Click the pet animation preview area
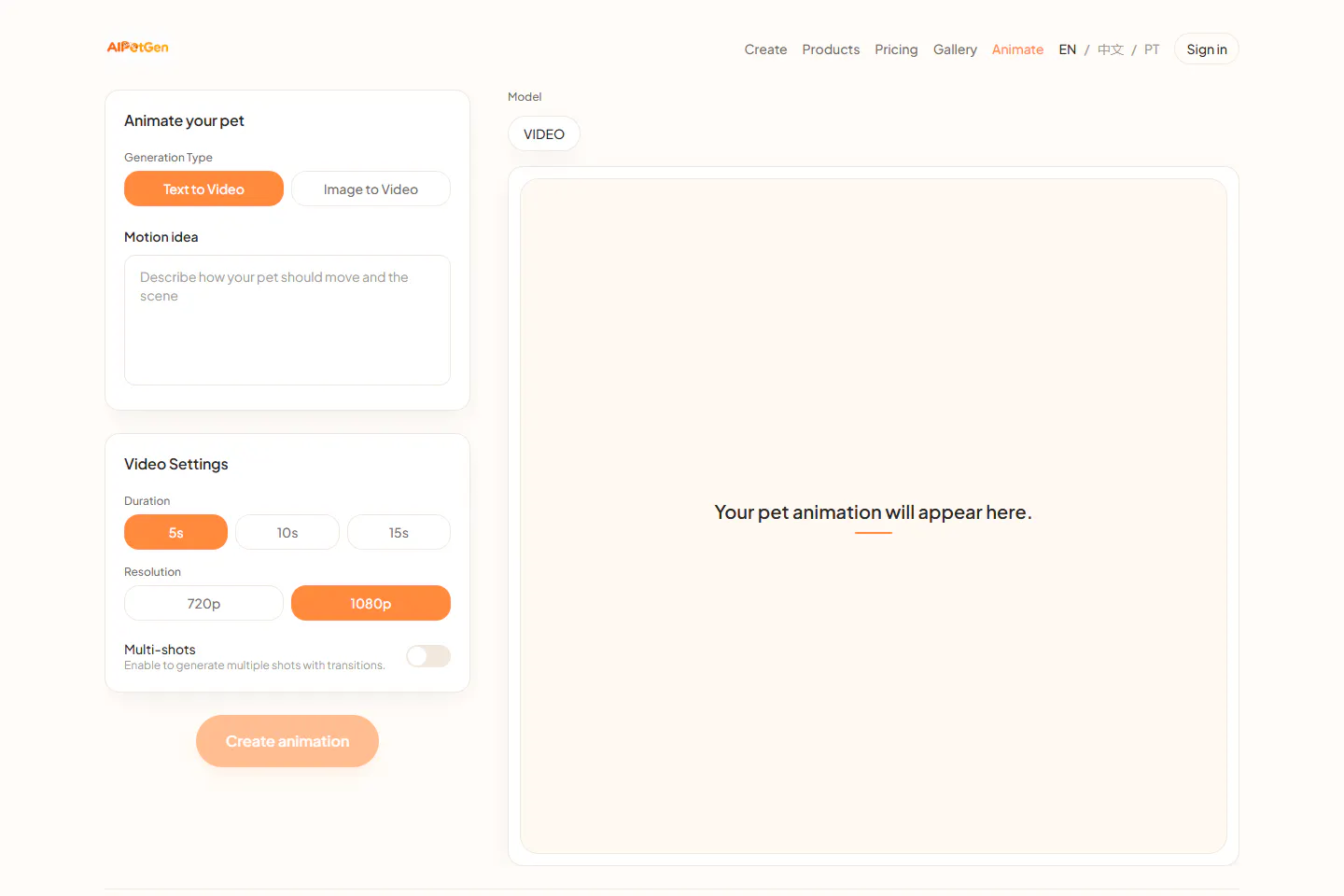The image size is (1344, 896). click(x=874, y=516)
